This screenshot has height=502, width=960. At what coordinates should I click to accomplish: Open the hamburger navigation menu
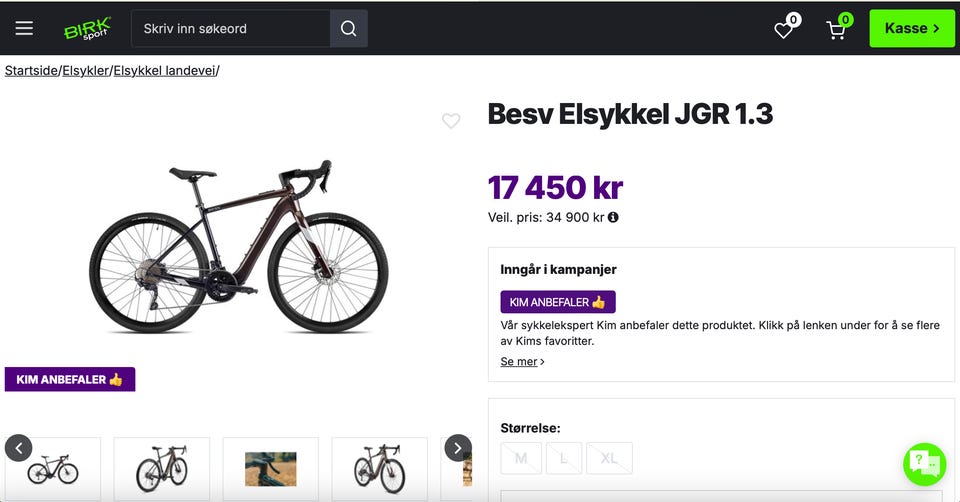[24, 28]
